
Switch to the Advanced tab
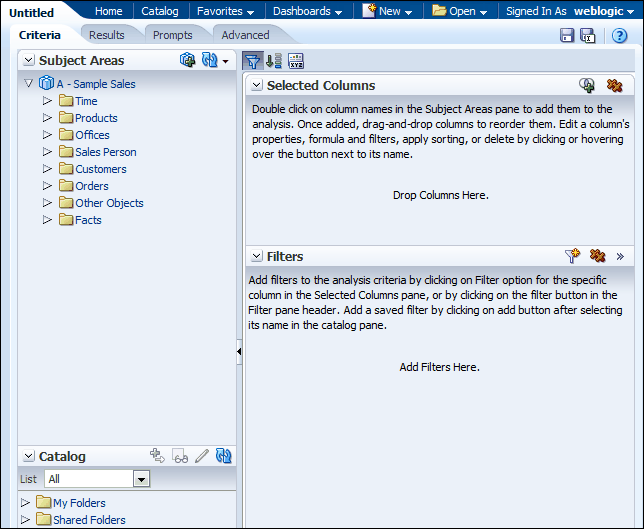pos(245,35)
